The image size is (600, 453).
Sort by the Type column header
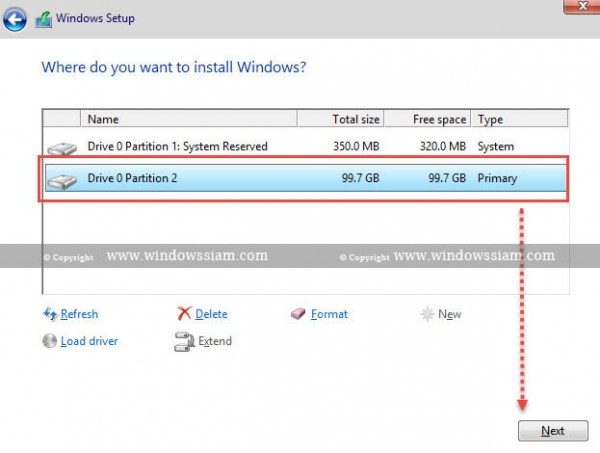pos(519,119)
